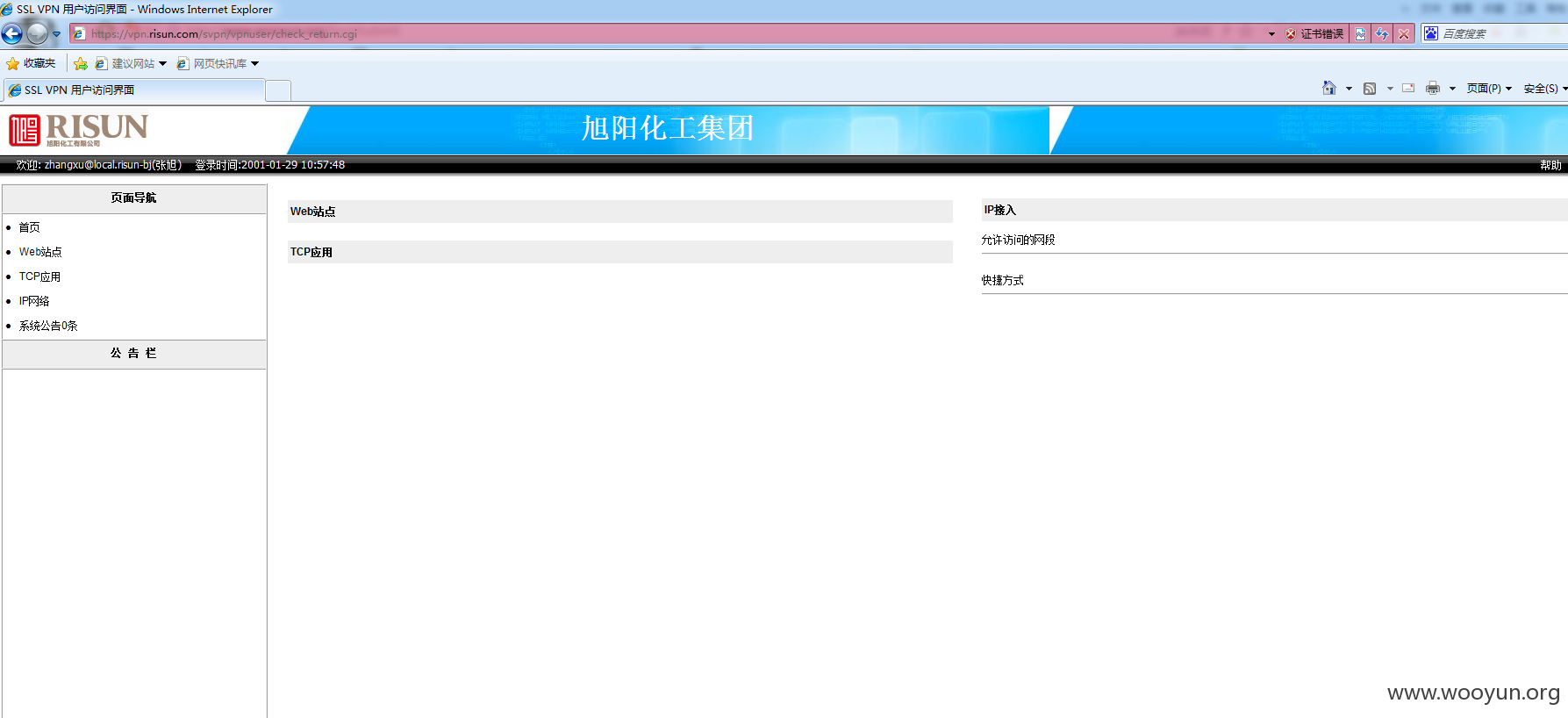Expand the address bar autocomplete dropdown
This screenshot has width=1568, height=718.
point(1271,34)
